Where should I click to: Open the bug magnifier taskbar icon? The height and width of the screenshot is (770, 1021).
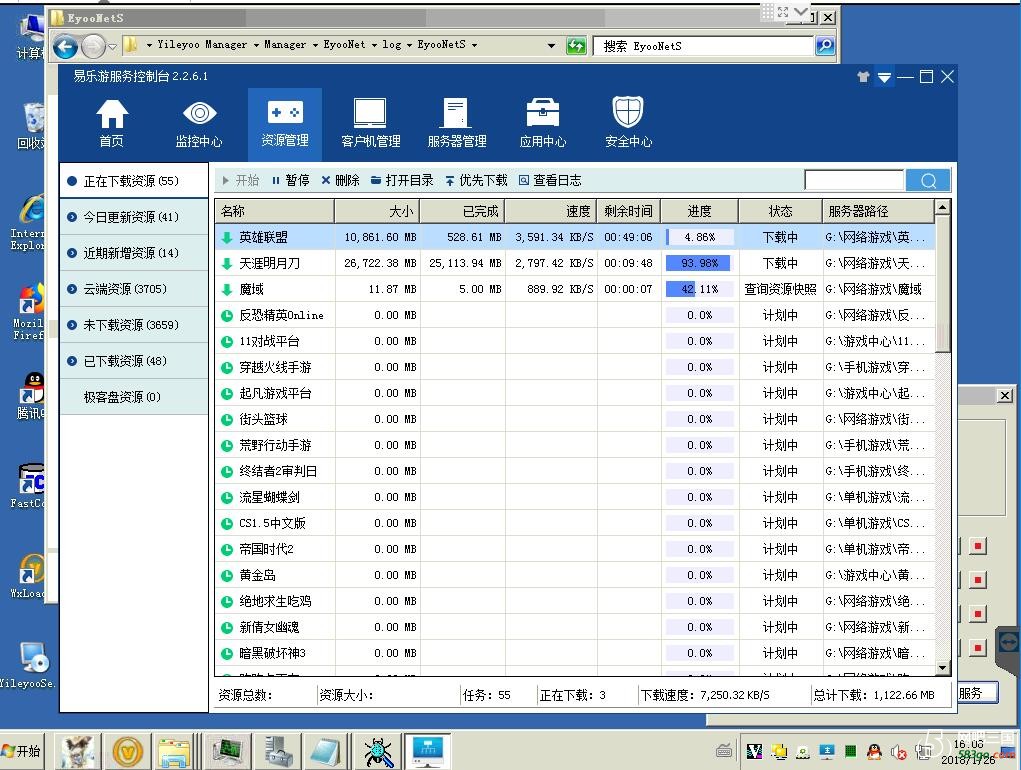tap(378, 751)
